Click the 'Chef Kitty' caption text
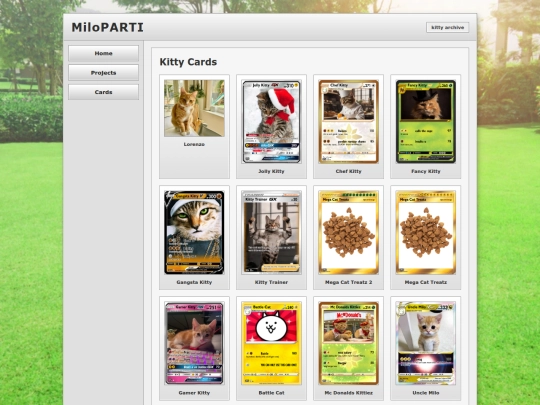The image size is (540, 405). (349, 171)
